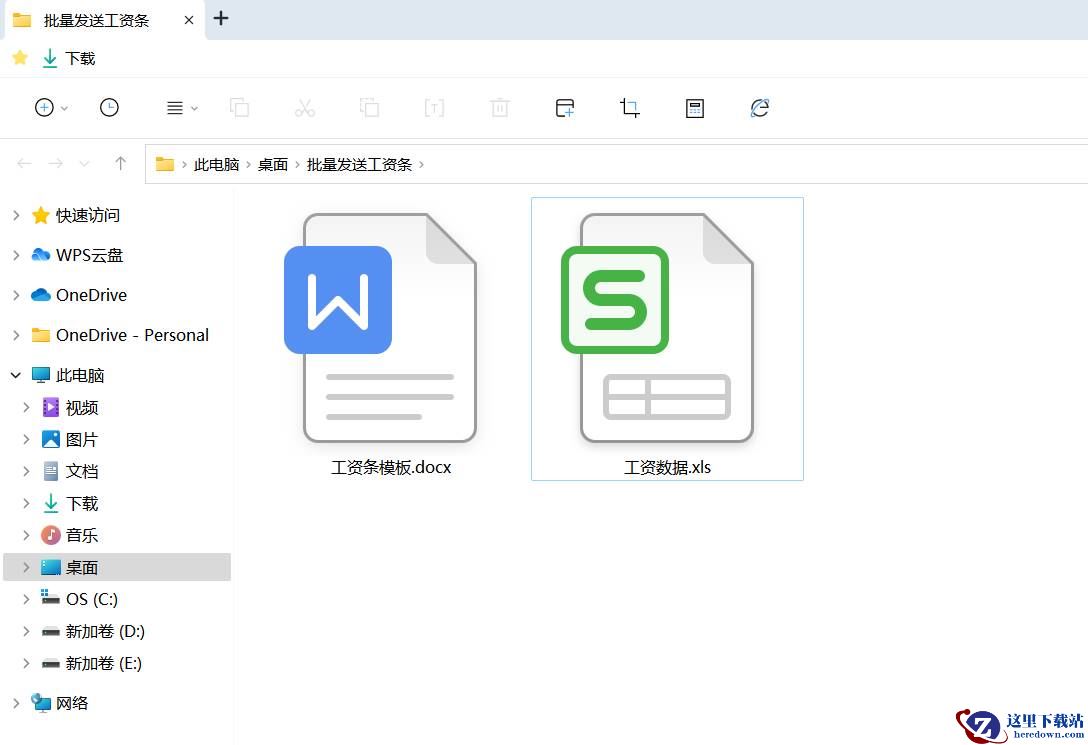Image resolution: width=1088 pixels, height=745 pixels.
Task: Select 快速访问 in the sidebar
Action: click(87, 216)
